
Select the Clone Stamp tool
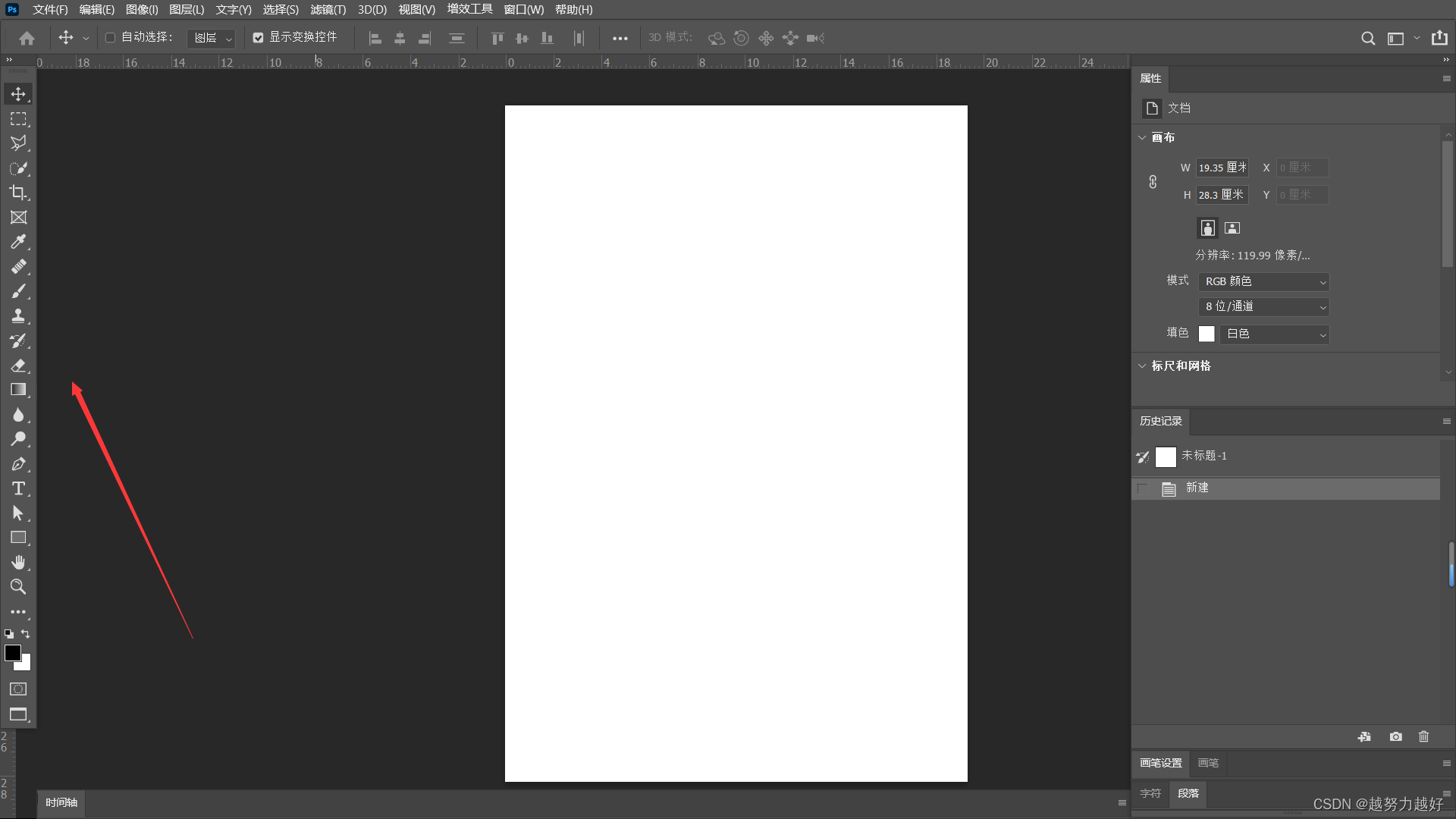pyautogui.click(x=18, y=315)
